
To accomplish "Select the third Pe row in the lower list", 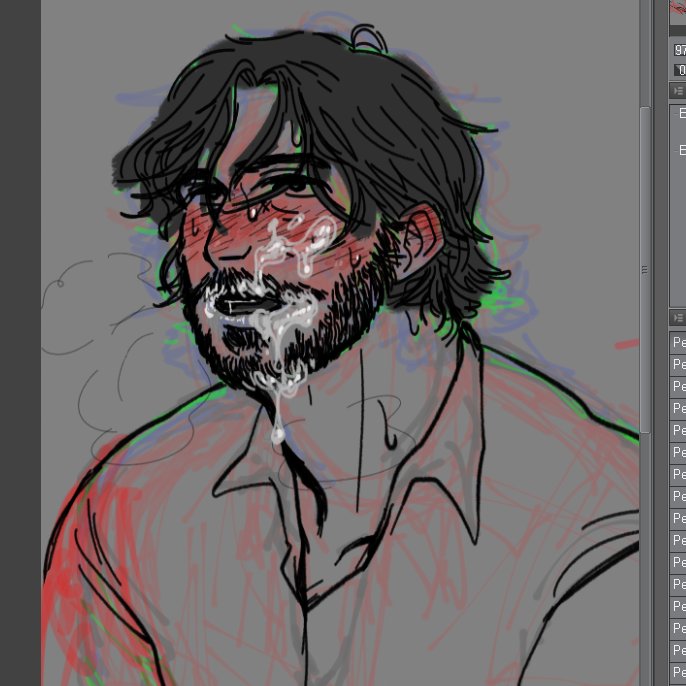I will [x=679, y=386].
